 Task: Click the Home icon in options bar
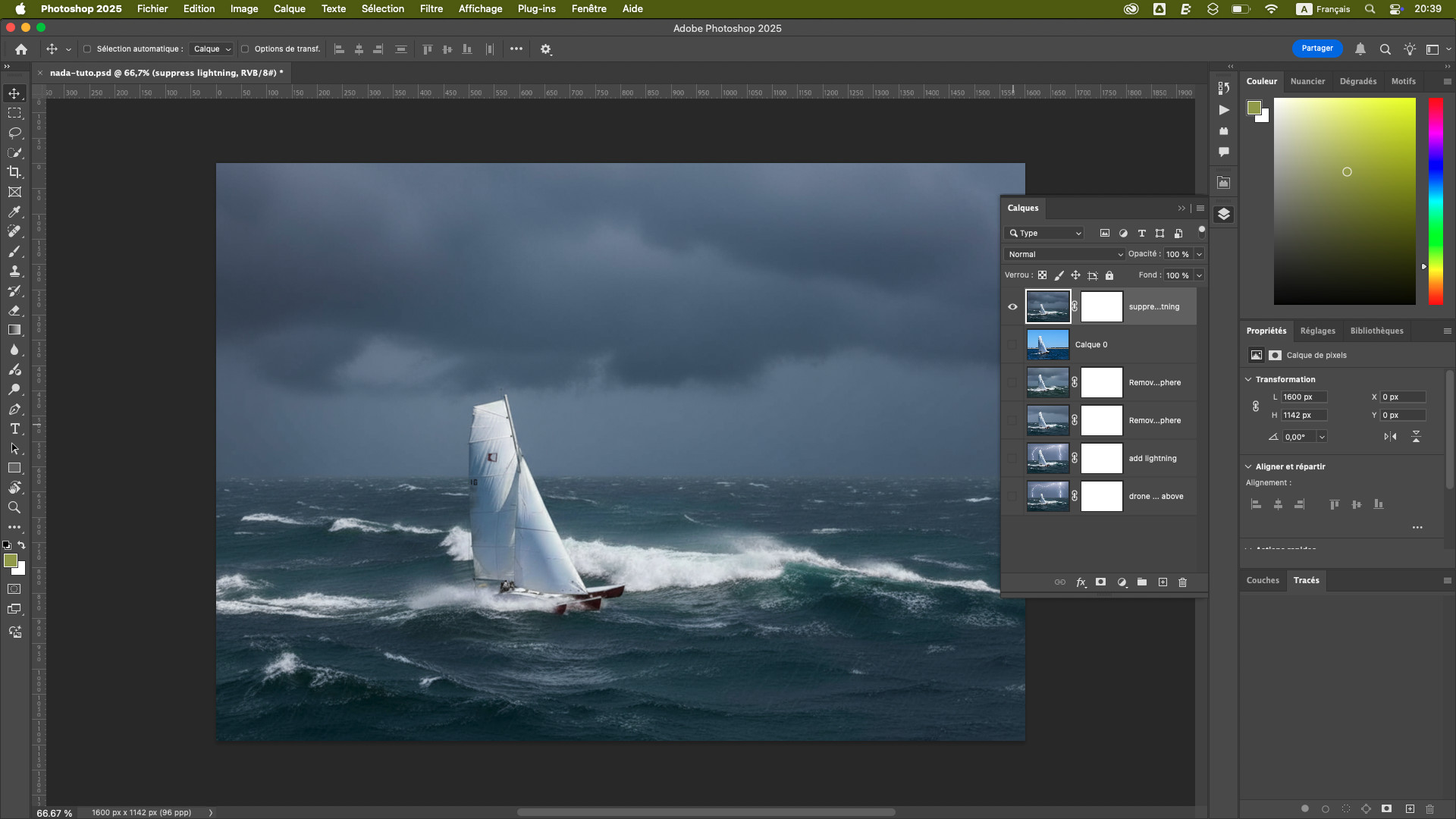(x=21, y=49)
